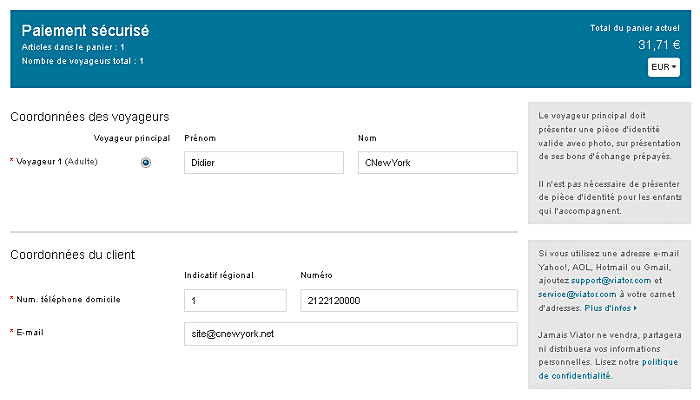The image size is (700, 400).
Task: Open the EUR currency dropdown
Action: [x=663, y=67]
